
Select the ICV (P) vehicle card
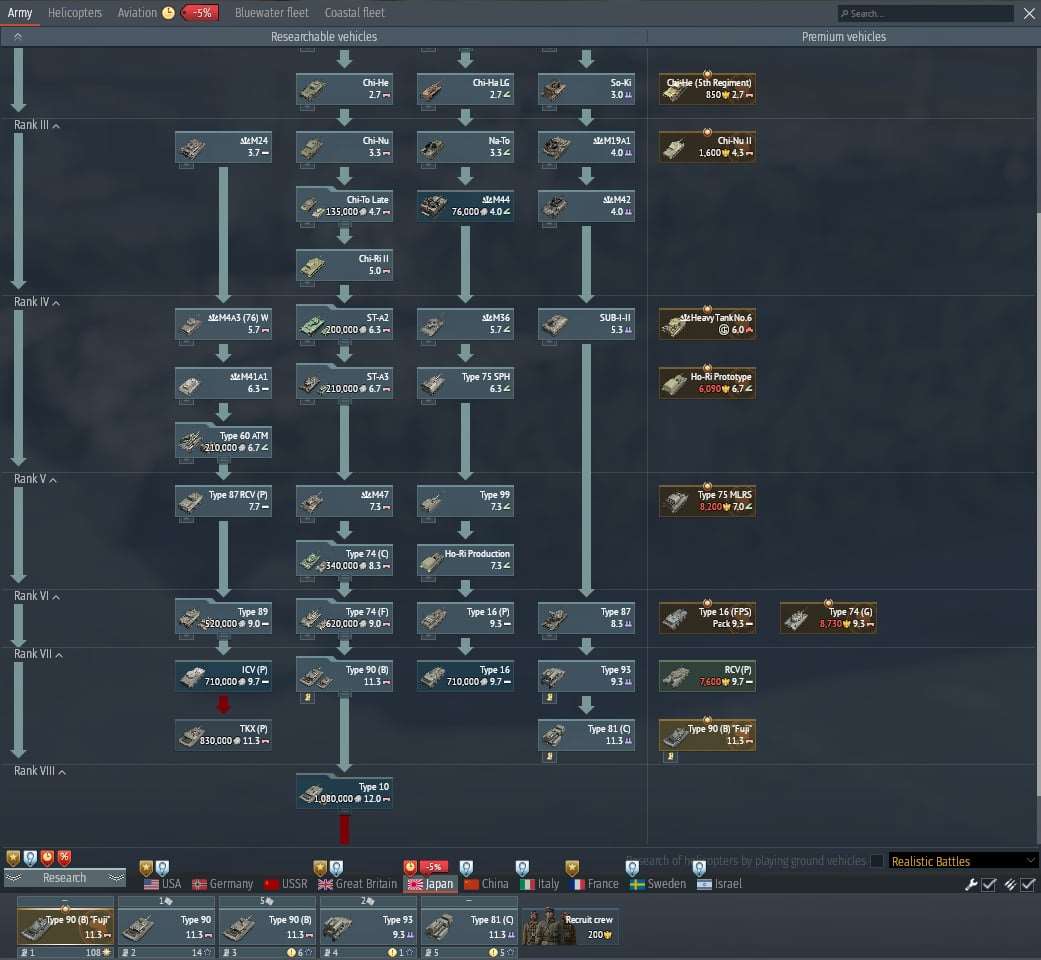click(224, 676)
